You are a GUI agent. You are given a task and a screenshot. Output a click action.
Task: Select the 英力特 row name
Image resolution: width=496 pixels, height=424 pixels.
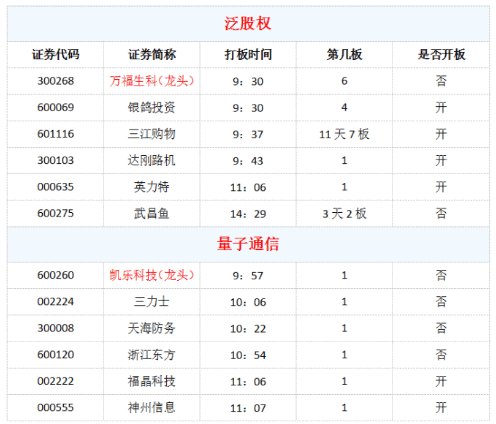pos(152,187)
